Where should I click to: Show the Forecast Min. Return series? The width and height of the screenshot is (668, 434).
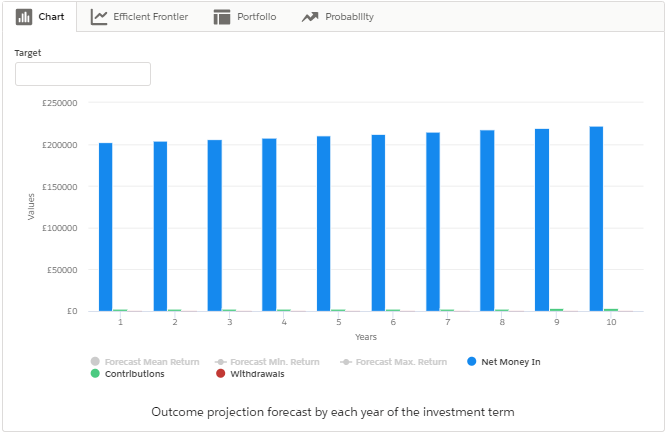point(267,362)
